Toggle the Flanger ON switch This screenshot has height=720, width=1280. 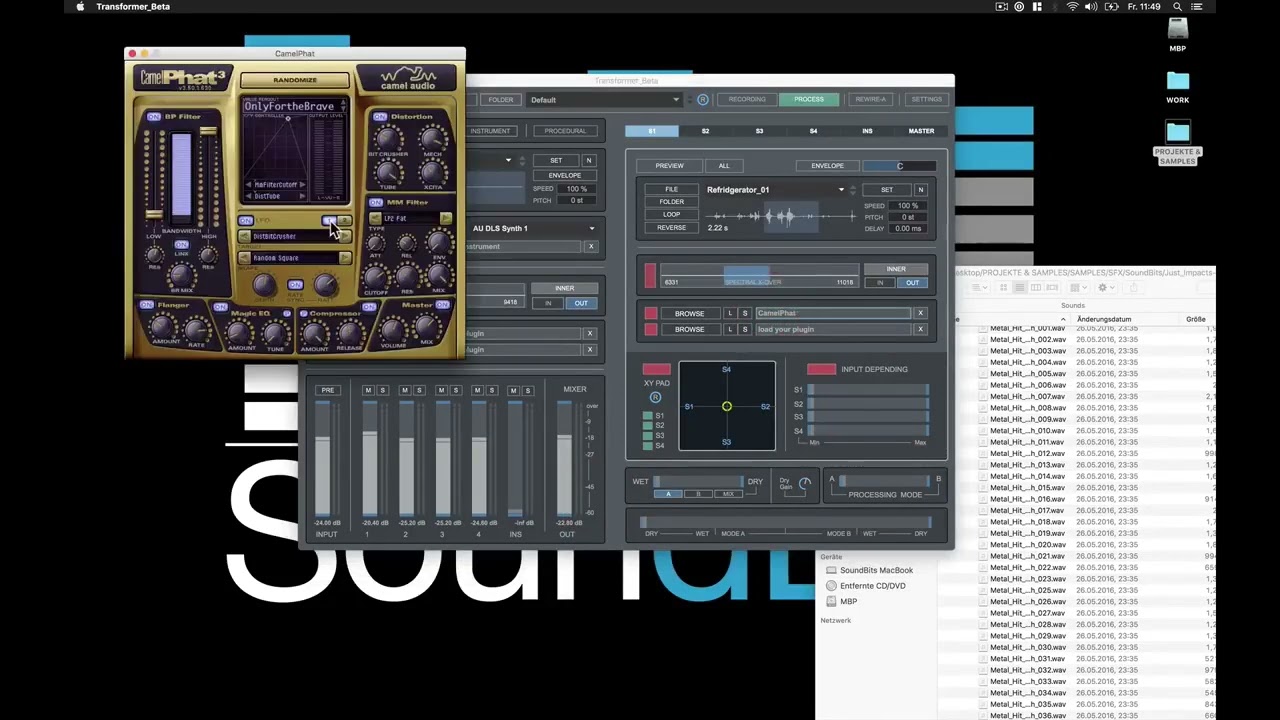(147, 305)
